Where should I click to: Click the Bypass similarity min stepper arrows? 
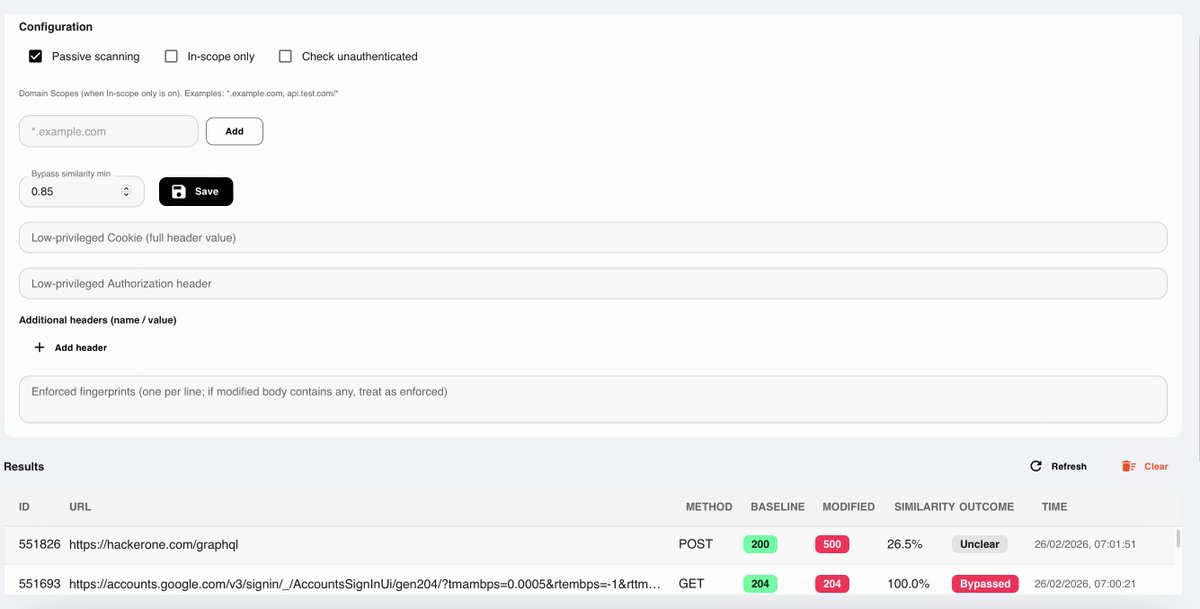coord(126,191)
